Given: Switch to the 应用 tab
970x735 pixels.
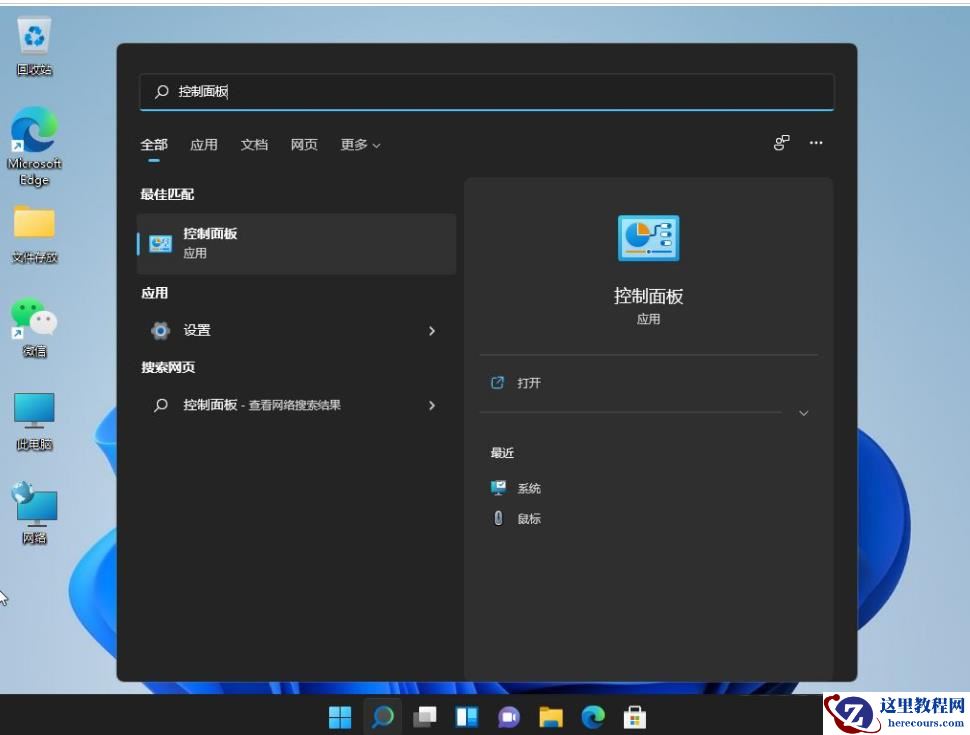Looking at the screenshot, I should tap(204, 144).
